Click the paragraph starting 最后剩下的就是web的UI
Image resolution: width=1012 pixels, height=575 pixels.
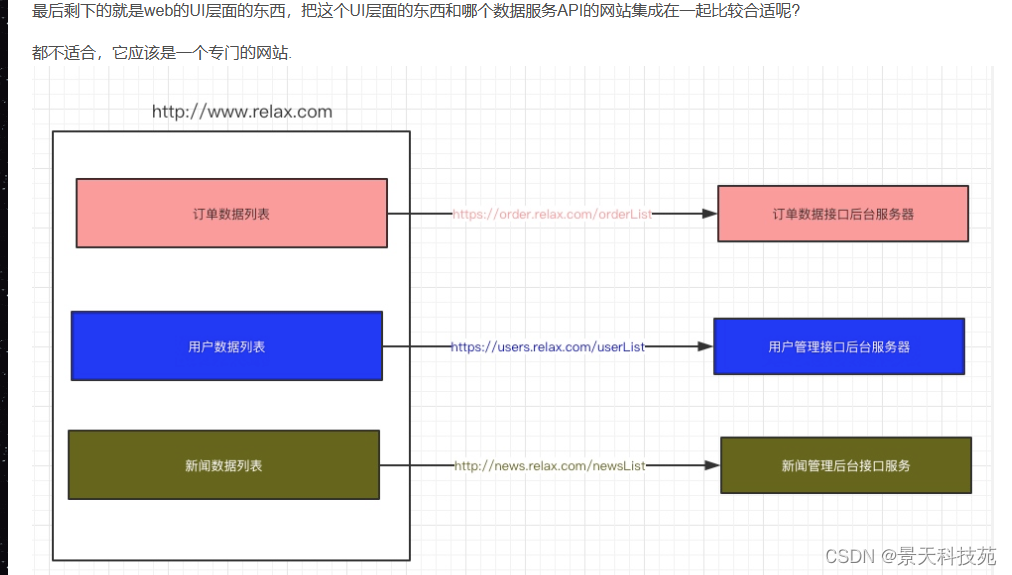(x=416, y=11)
